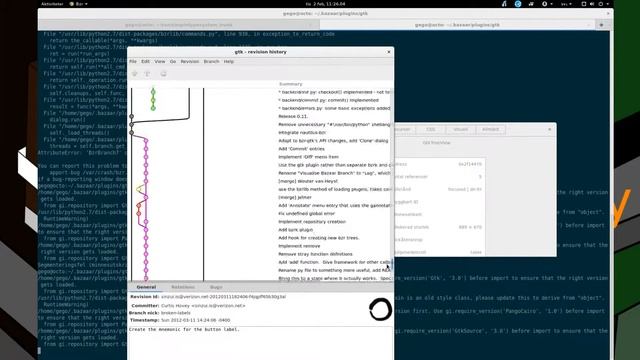
Task: Select revision "Add 'Commit' entries"
Action: [x=301, y=149]
